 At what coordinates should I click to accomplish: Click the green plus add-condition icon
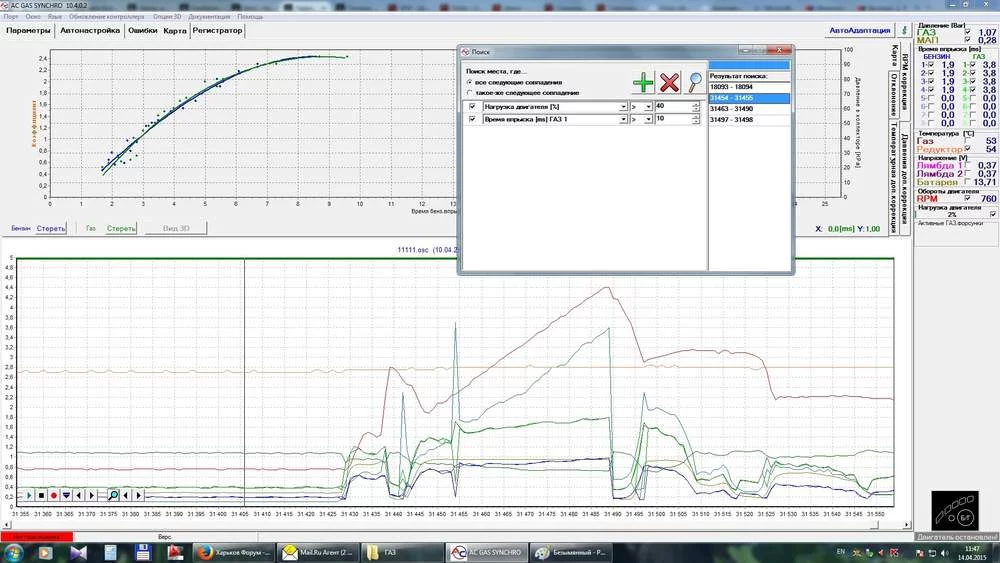click(643, 83)
